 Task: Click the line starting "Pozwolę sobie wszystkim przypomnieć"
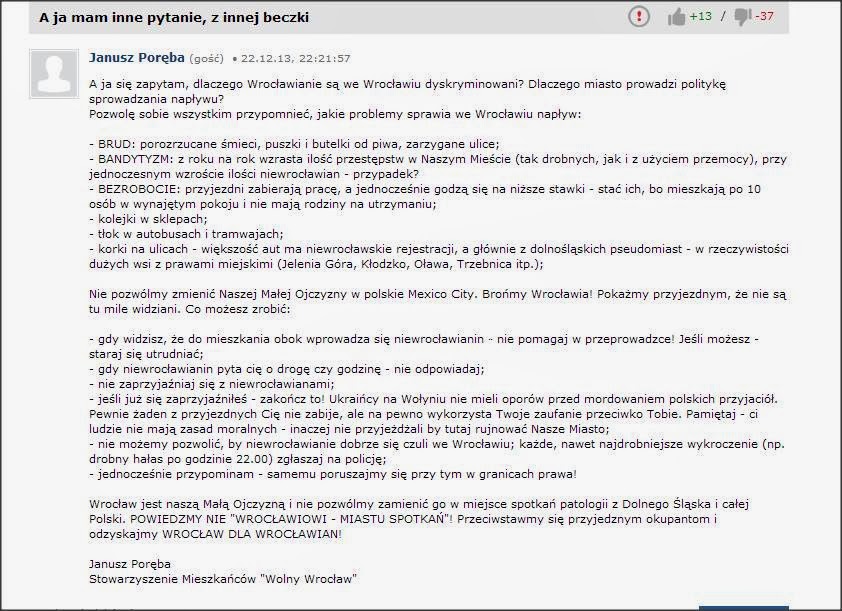coord(335,114)
